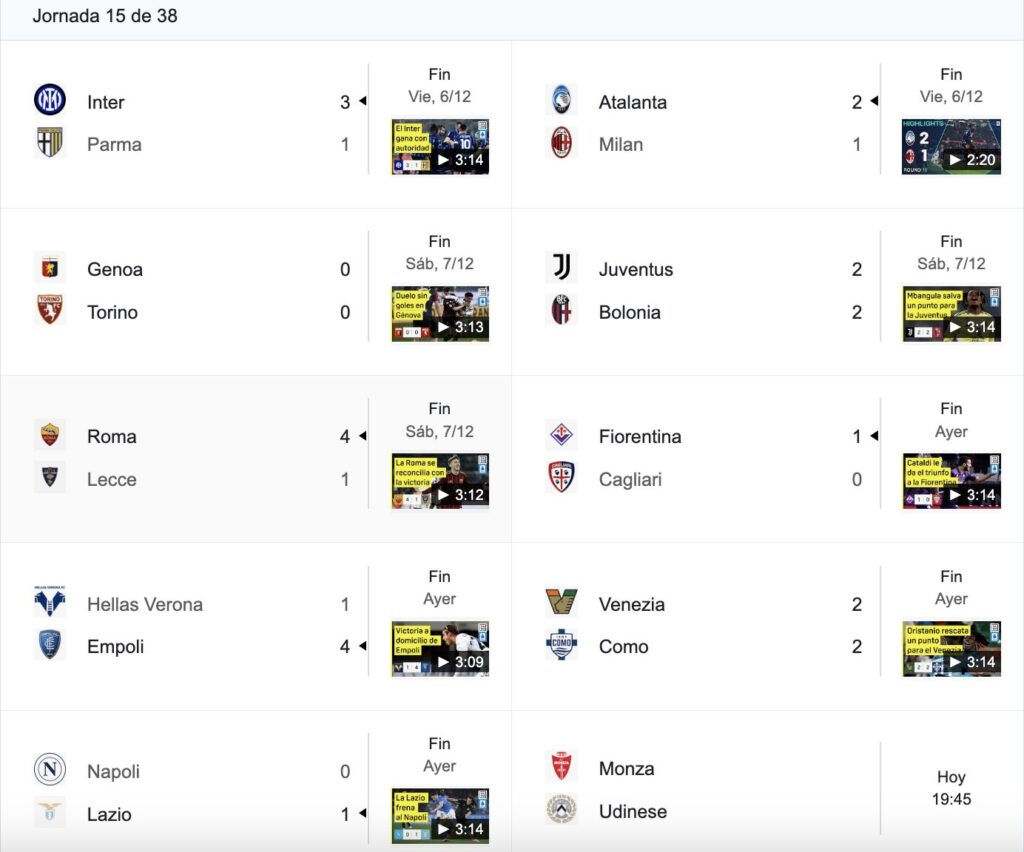This screenshot has height=852, width=1024.
Task: Play the Inter vs Parma highlights video
Action: [440, 147]
